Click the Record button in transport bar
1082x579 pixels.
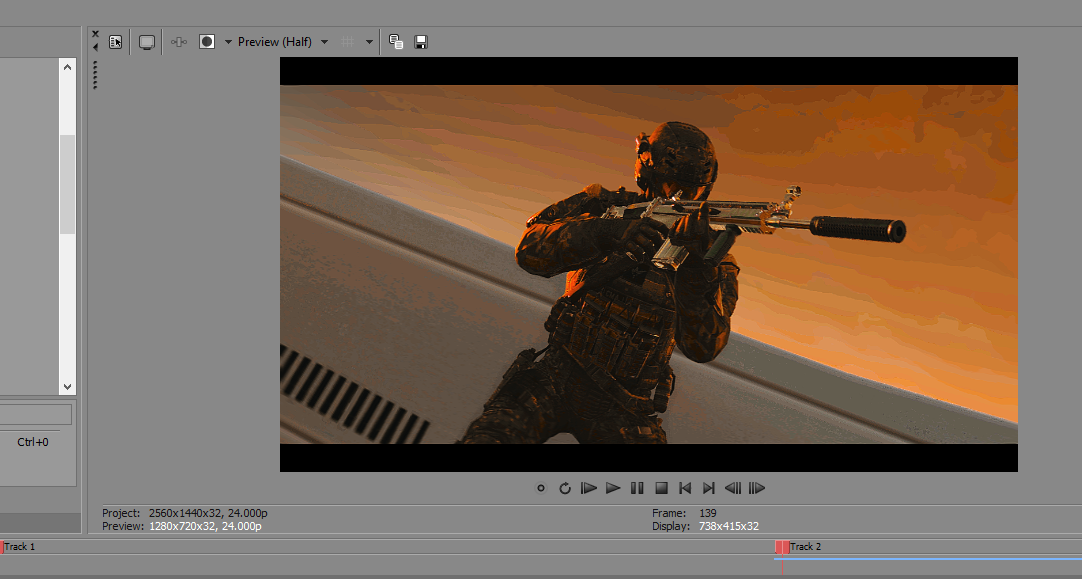tap(541, 488)
